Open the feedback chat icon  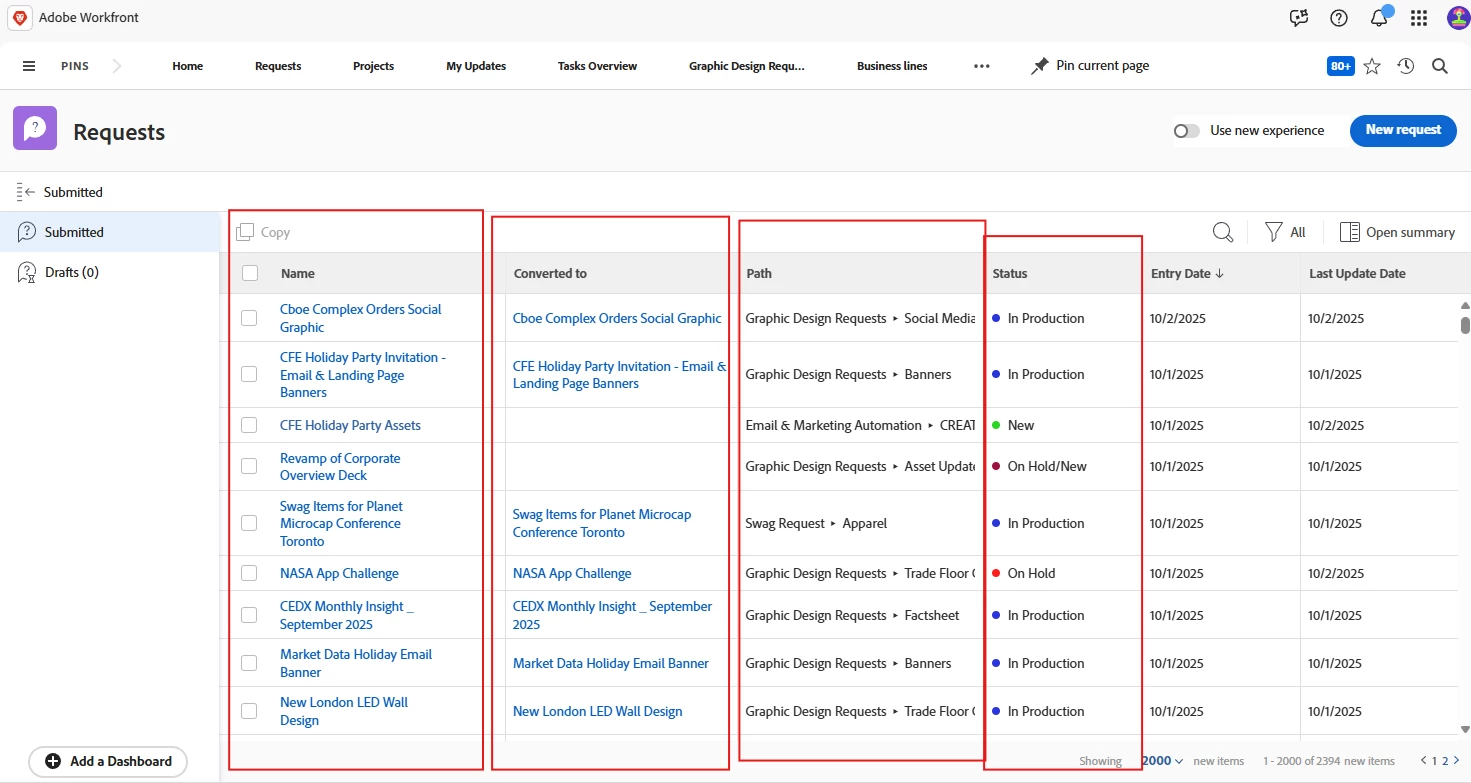click(x=1299, y=17)
